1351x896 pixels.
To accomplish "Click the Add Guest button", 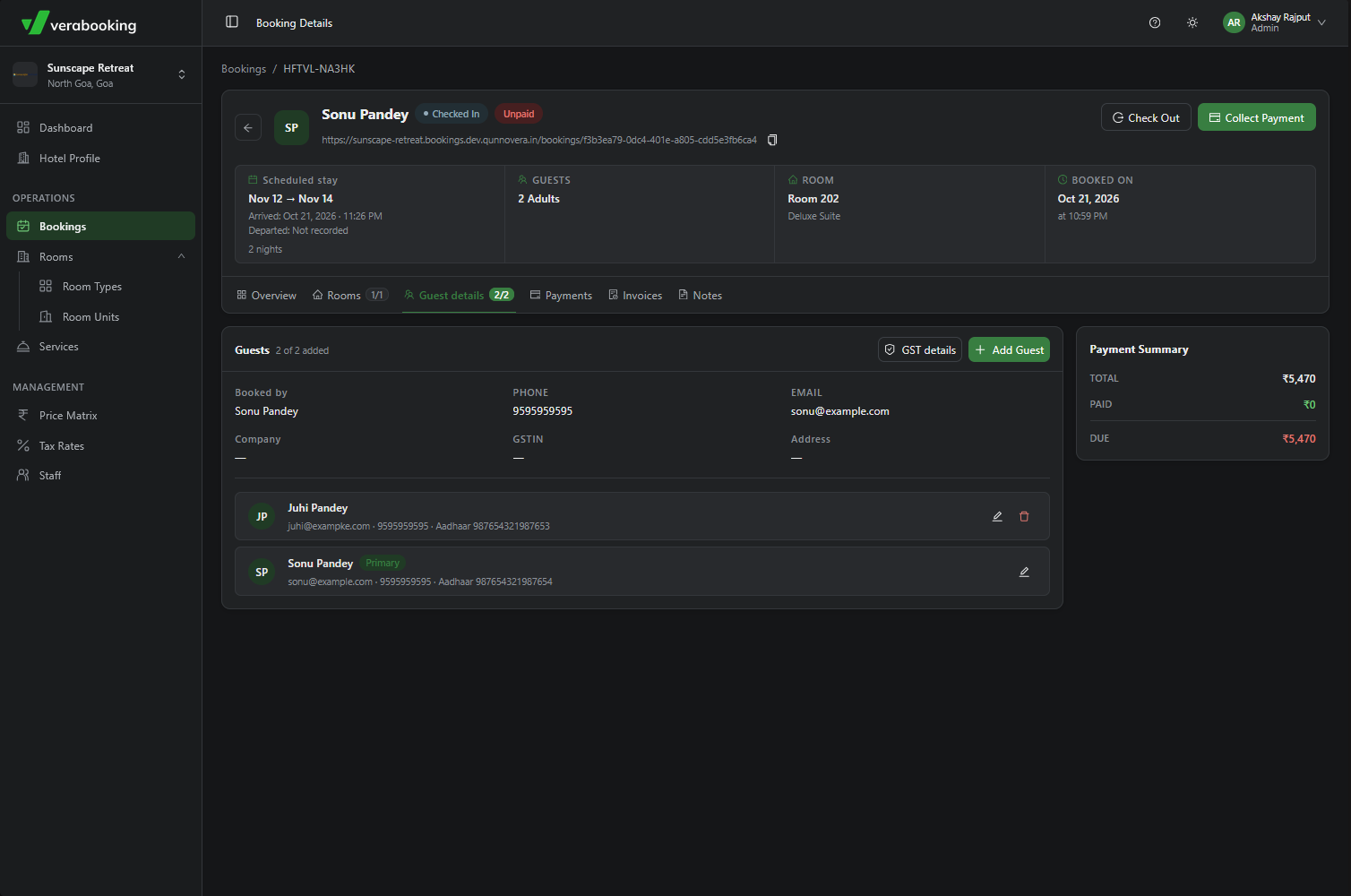I will (1009, 350).
